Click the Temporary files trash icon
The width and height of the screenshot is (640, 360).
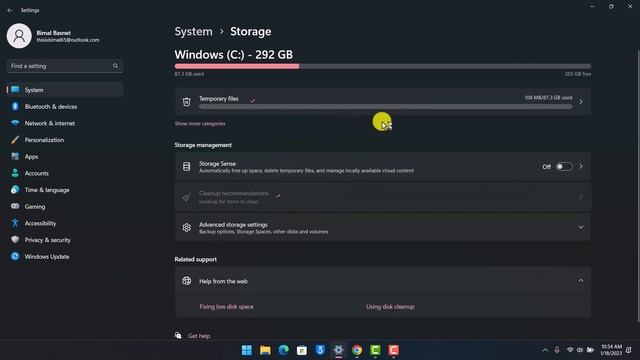tap(187, 102)
